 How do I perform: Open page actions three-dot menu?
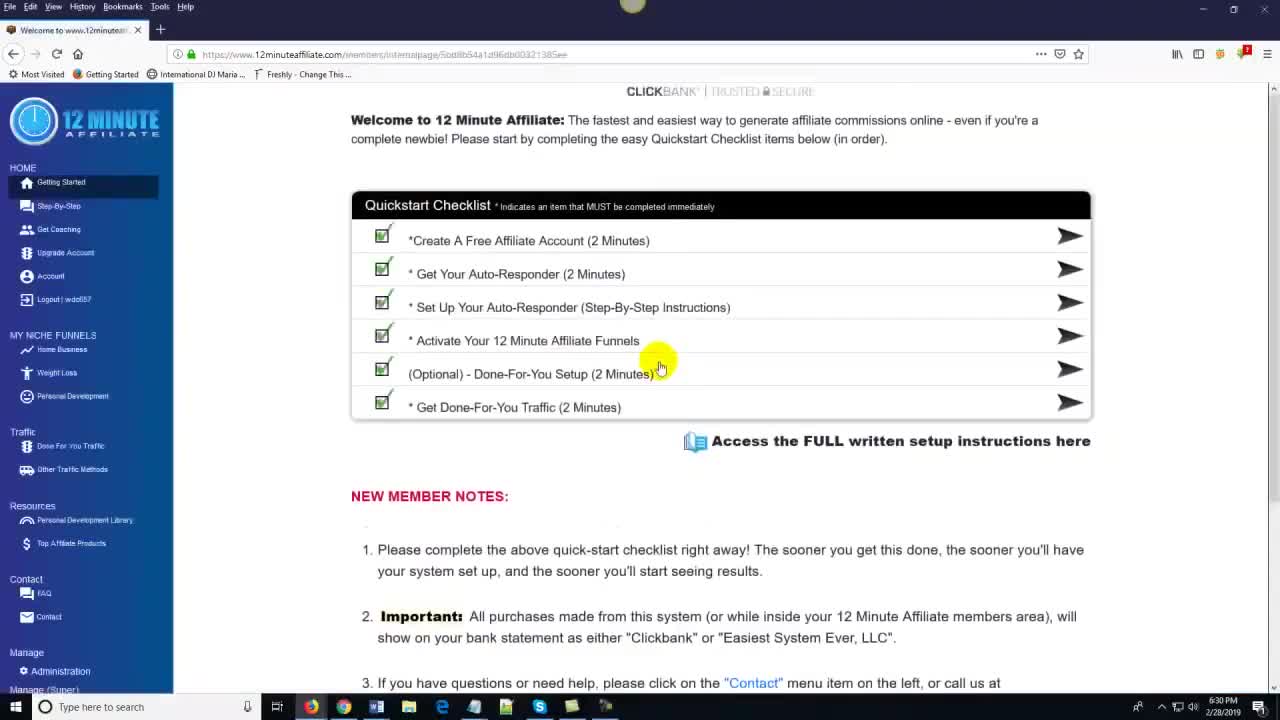[x=1041, y=54]
